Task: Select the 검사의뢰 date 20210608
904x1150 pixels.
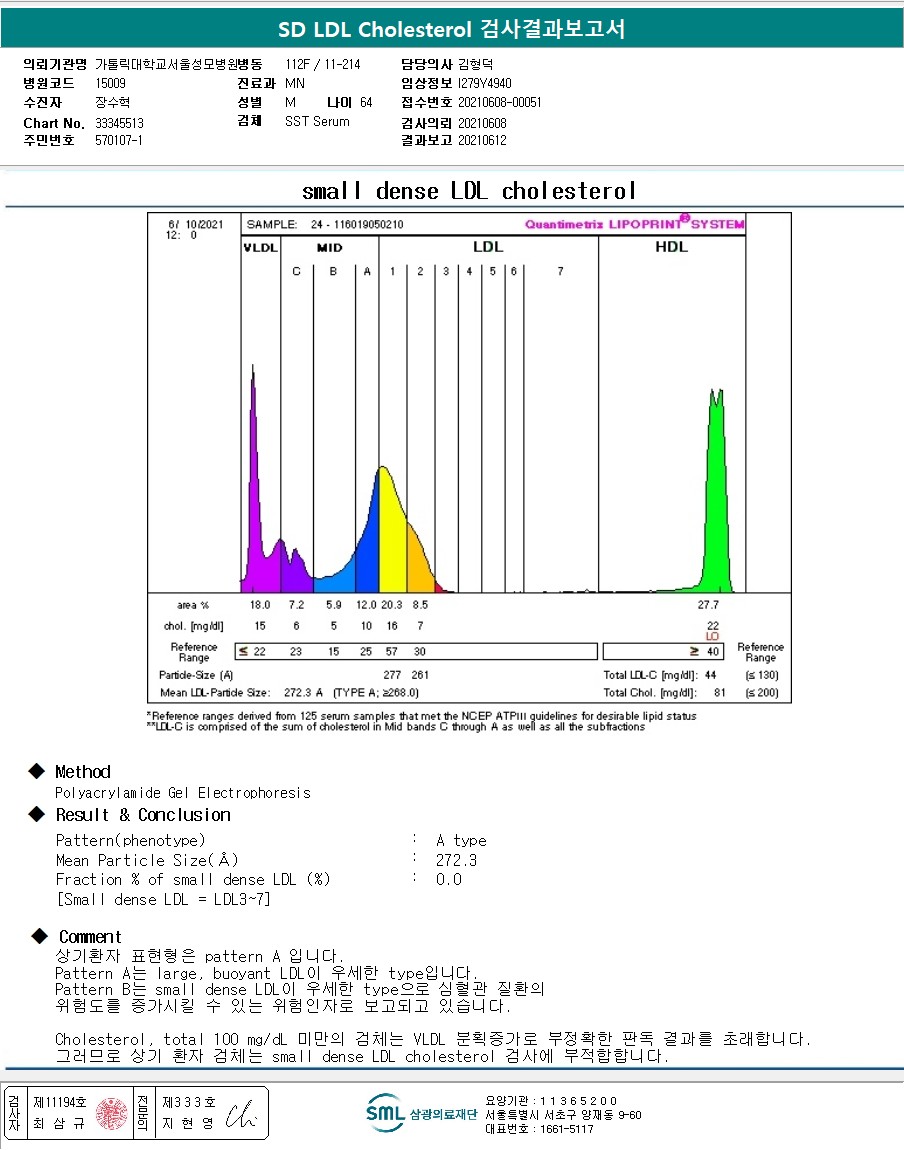Action: pyautogui.click(x=482, y=123)
